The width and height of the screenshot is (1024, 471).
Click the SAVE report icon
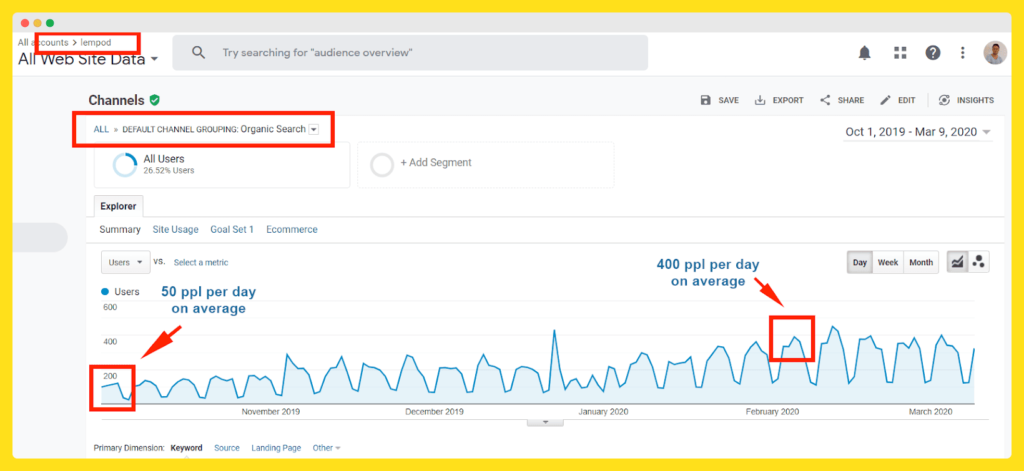[x=720, y=100]
